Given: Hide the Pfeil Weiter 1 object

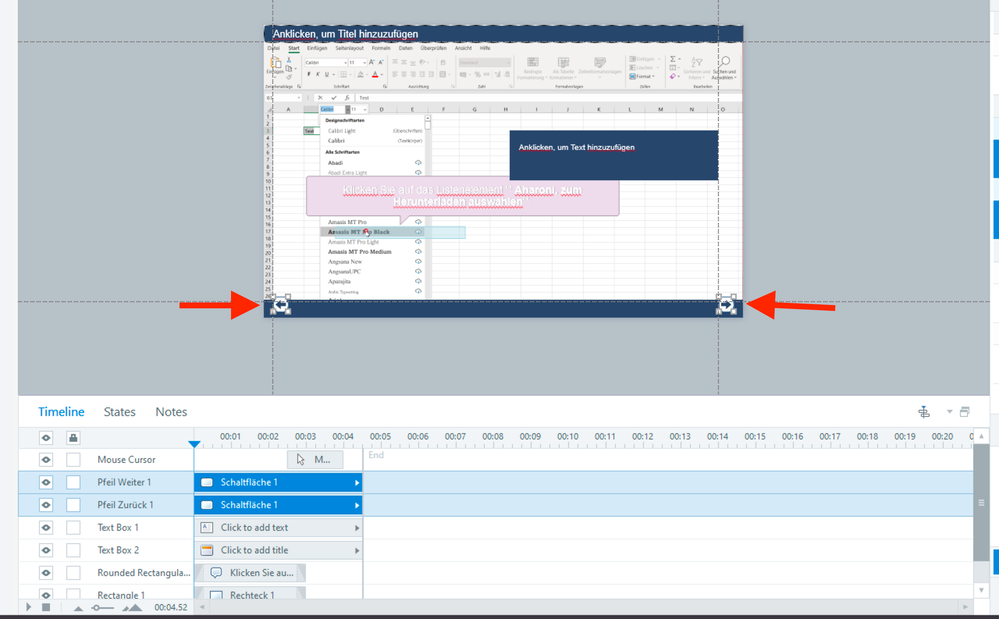Looking at the screenshot, I should click(x=46, y=483).
